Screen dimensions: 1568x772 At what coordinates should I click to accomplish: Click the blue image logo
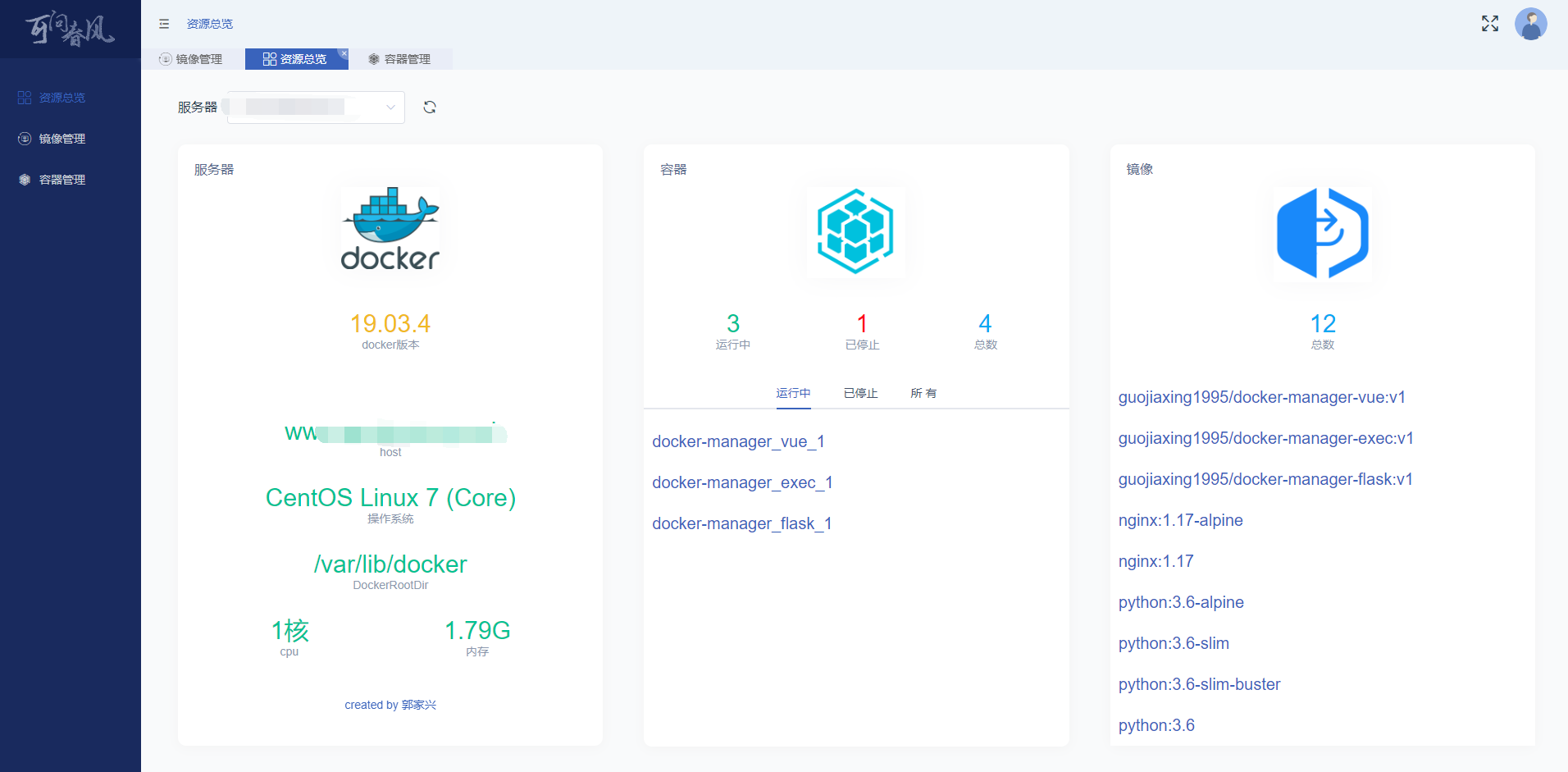[1322, 234]
